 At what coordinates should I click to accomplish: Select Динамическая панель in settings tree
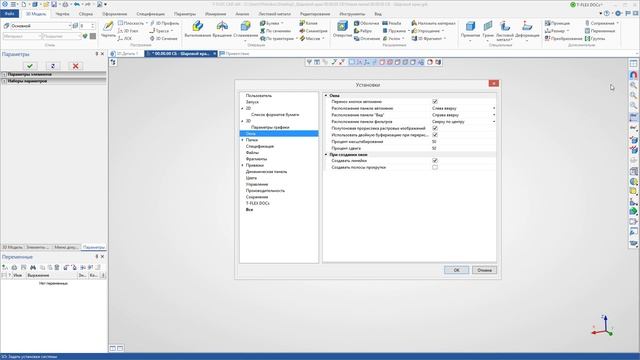pos(266,172)
